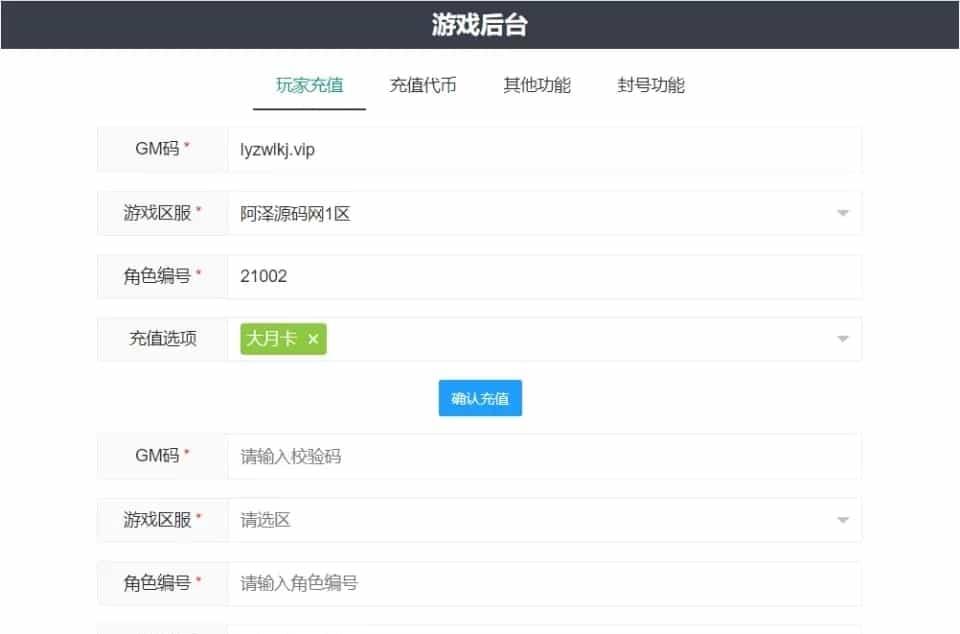Go to the 其他功能 tab
960x634 pixels.
(x=537, y=85)
